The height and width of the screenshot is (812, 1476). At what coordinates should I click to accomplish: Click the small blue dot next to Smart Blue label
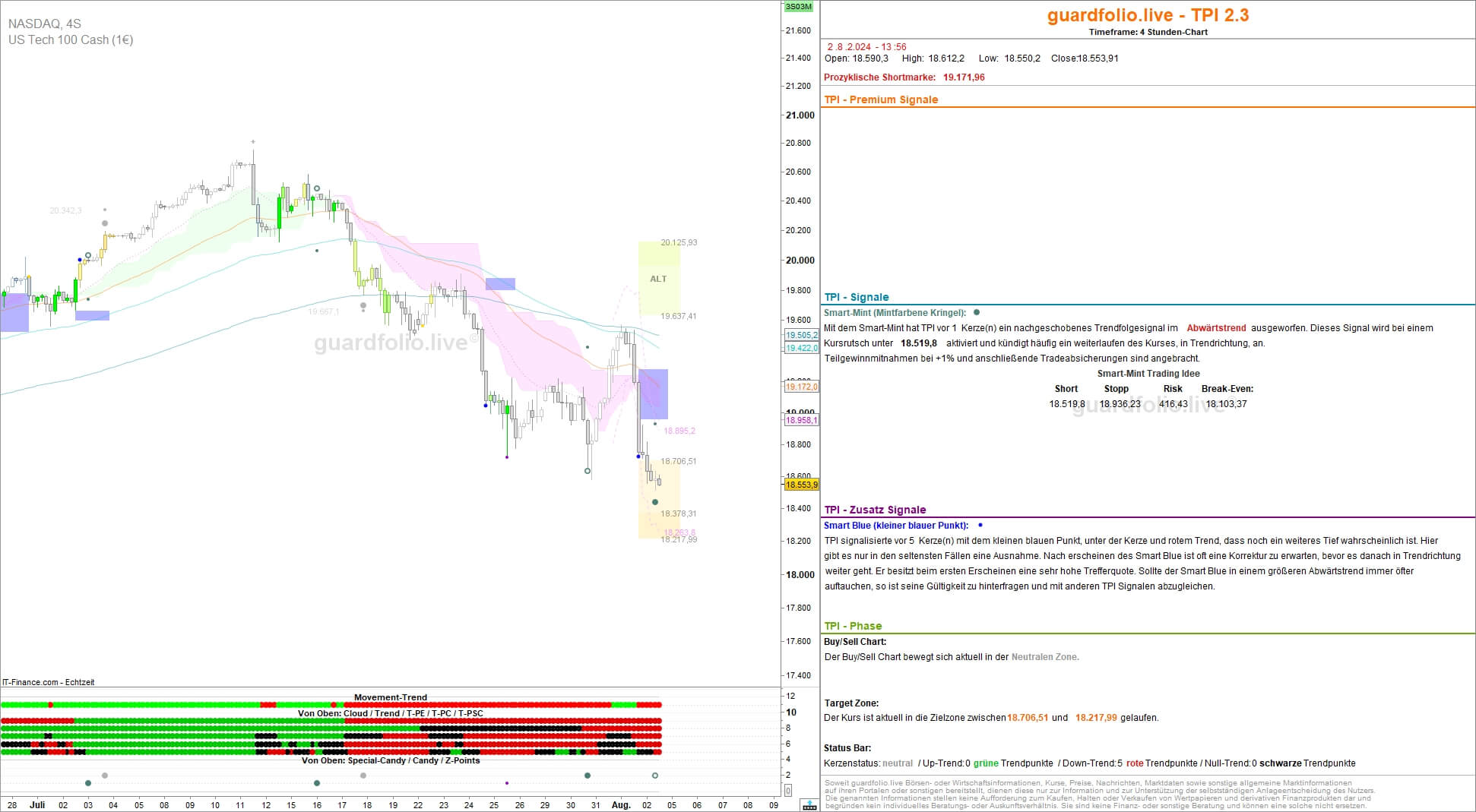[x=980, y=525]
